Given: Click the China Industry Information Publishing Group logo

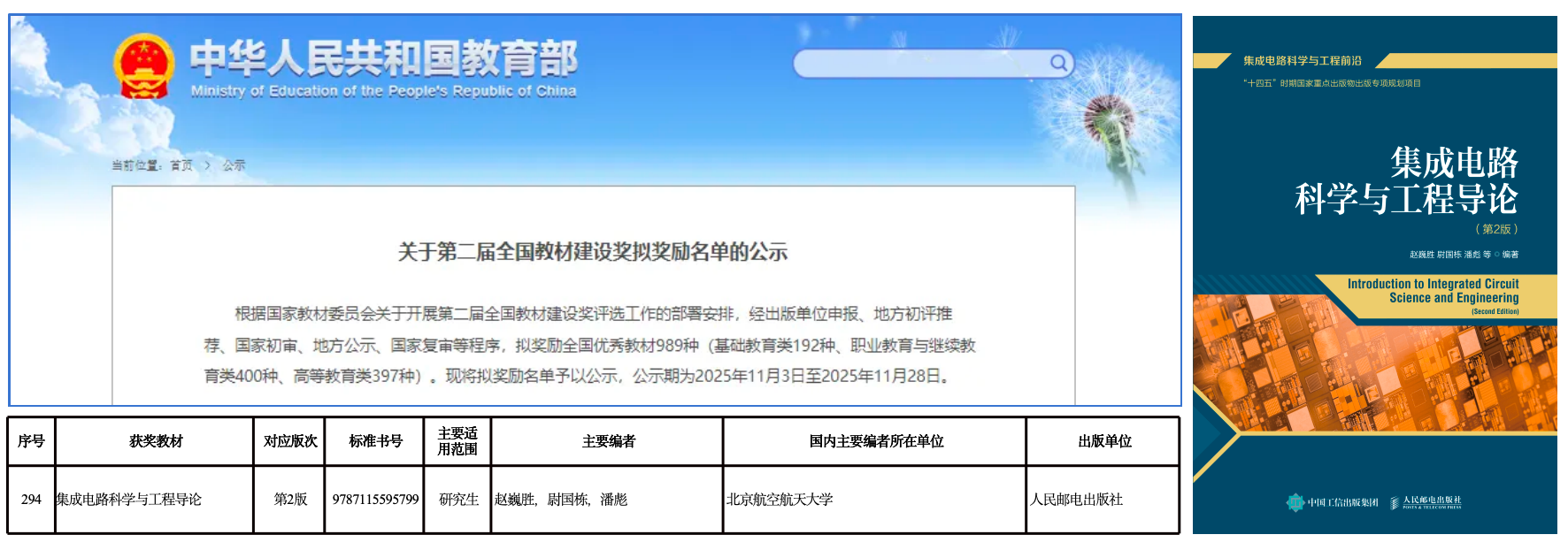Looking at the screenshot, I should click(x=1333, y=502).
